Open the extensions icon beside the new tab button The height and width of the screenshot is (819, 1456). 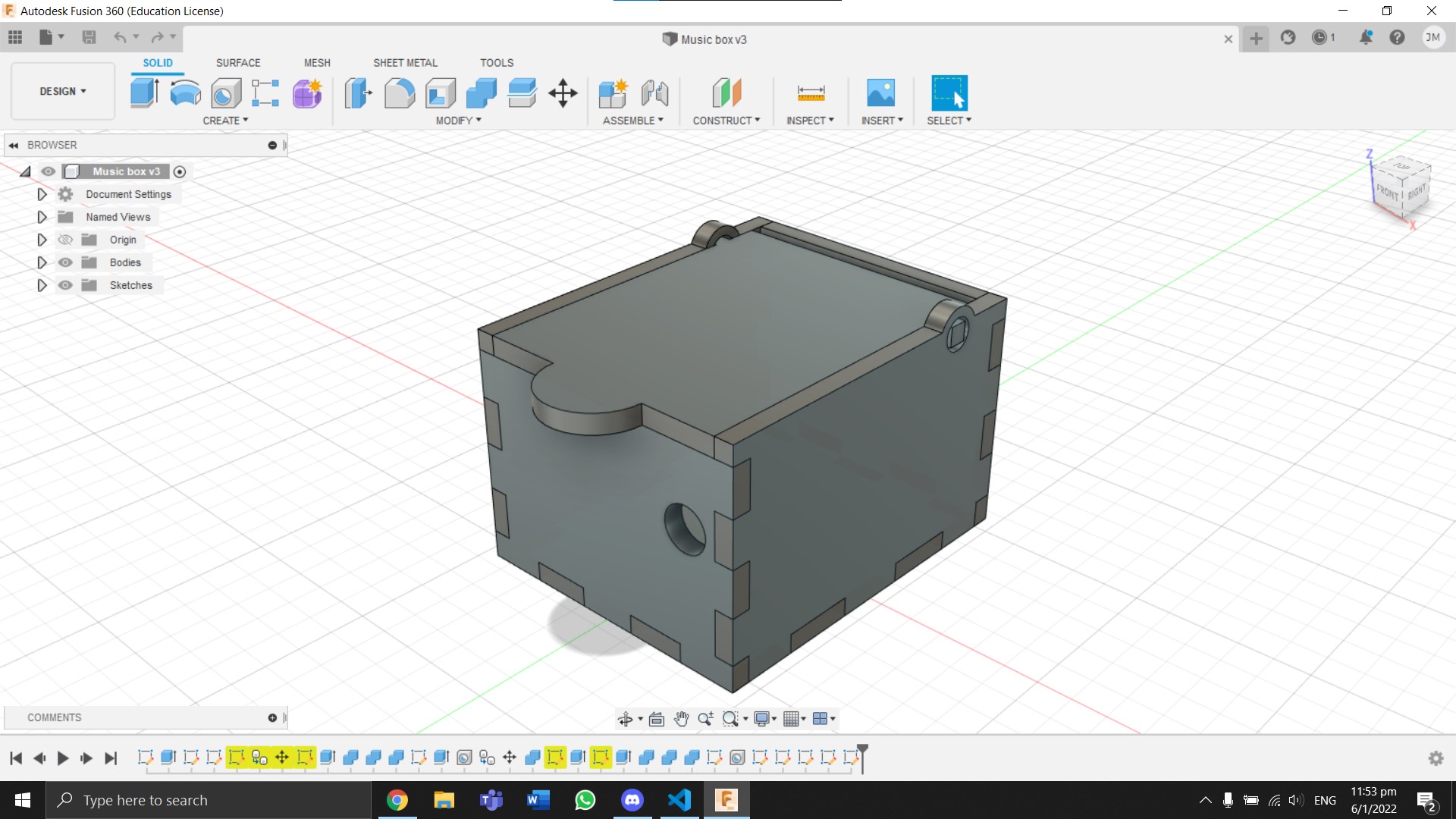[1288, 37]
